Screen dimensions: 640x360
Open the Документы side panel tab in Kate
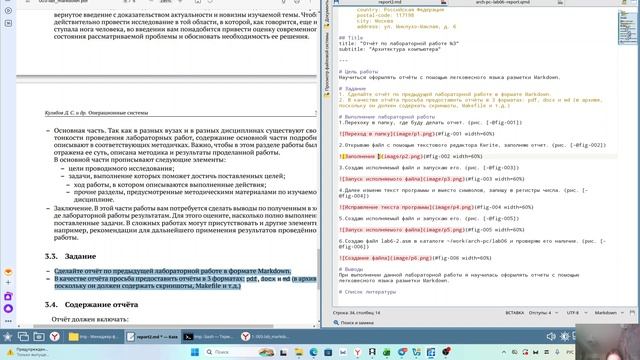pyautogui.click(x=327, y=13)
